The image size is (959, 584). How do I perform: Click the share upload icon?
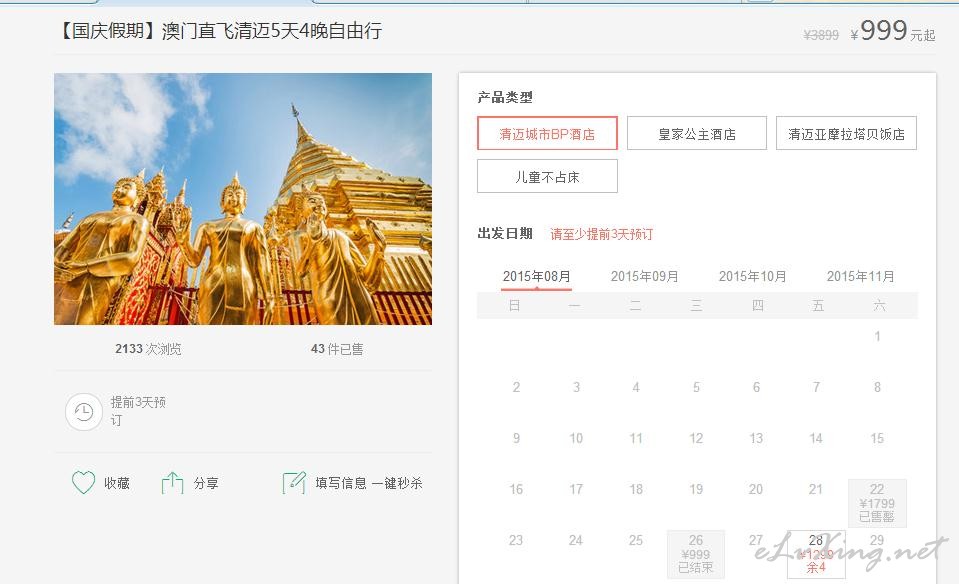pyautogui.click(x=172, y=482)
